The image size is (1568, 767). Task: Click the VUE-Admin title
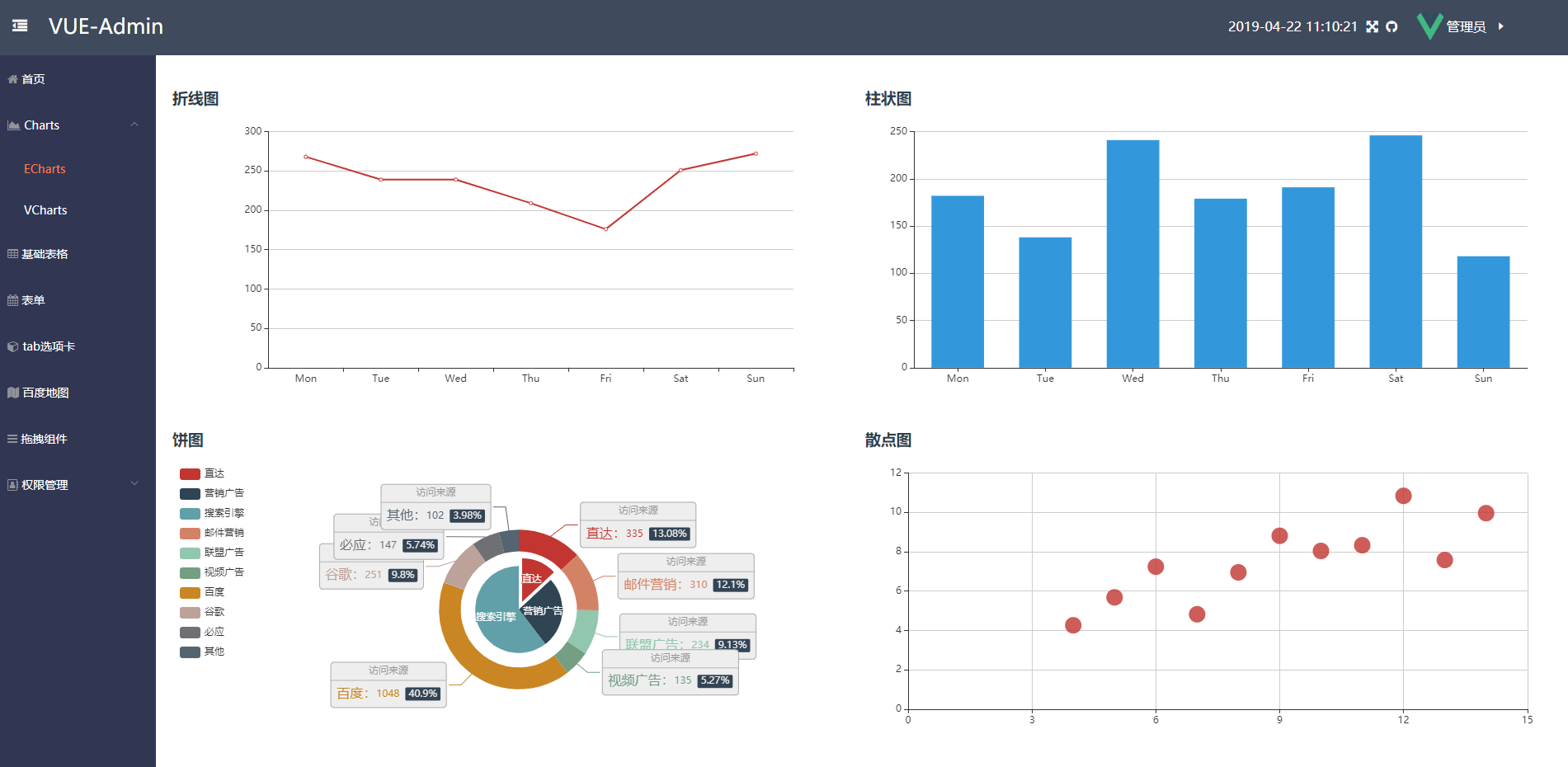click(x=106, y=26)
